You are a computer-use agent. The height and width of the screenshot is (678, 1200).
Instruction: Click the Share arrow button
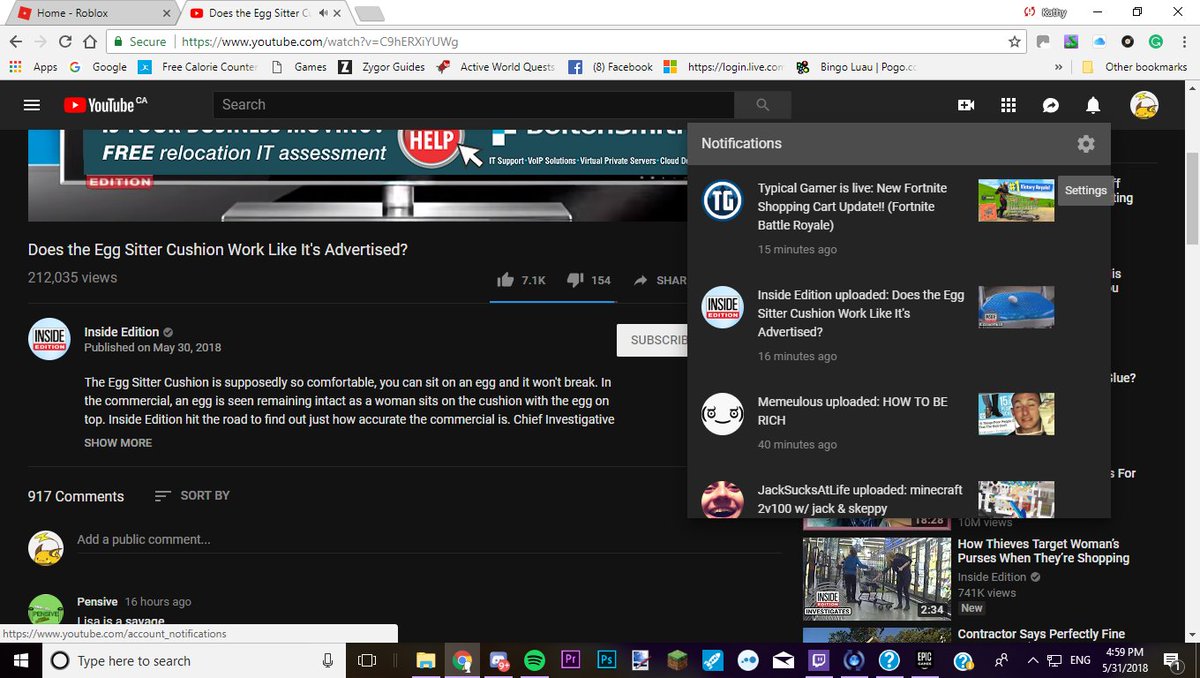point(660,280)
